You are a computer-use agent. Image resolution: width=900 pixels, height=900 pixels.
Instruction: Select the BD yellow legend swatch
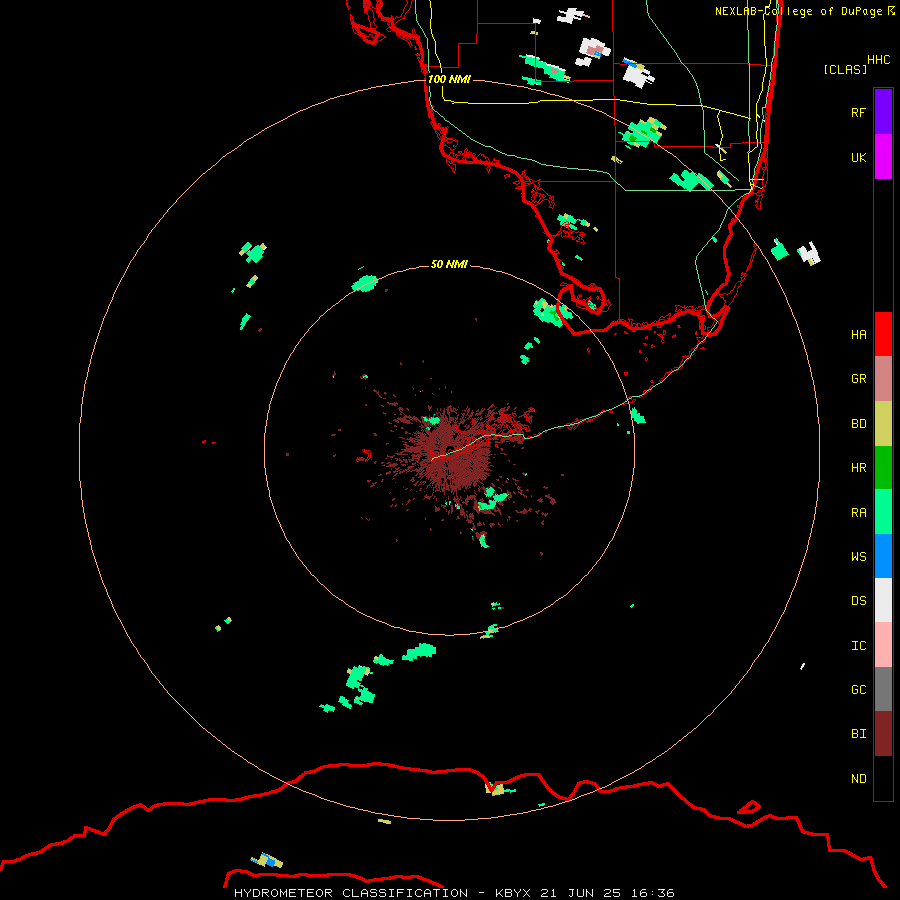pos(883,424)
